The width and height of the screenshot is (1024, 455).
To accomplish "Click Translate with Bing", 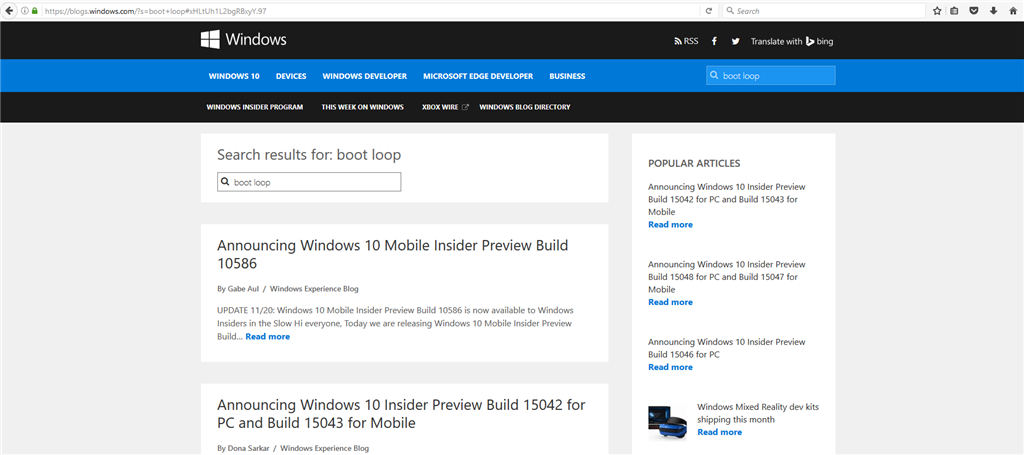I will point(792,41).
